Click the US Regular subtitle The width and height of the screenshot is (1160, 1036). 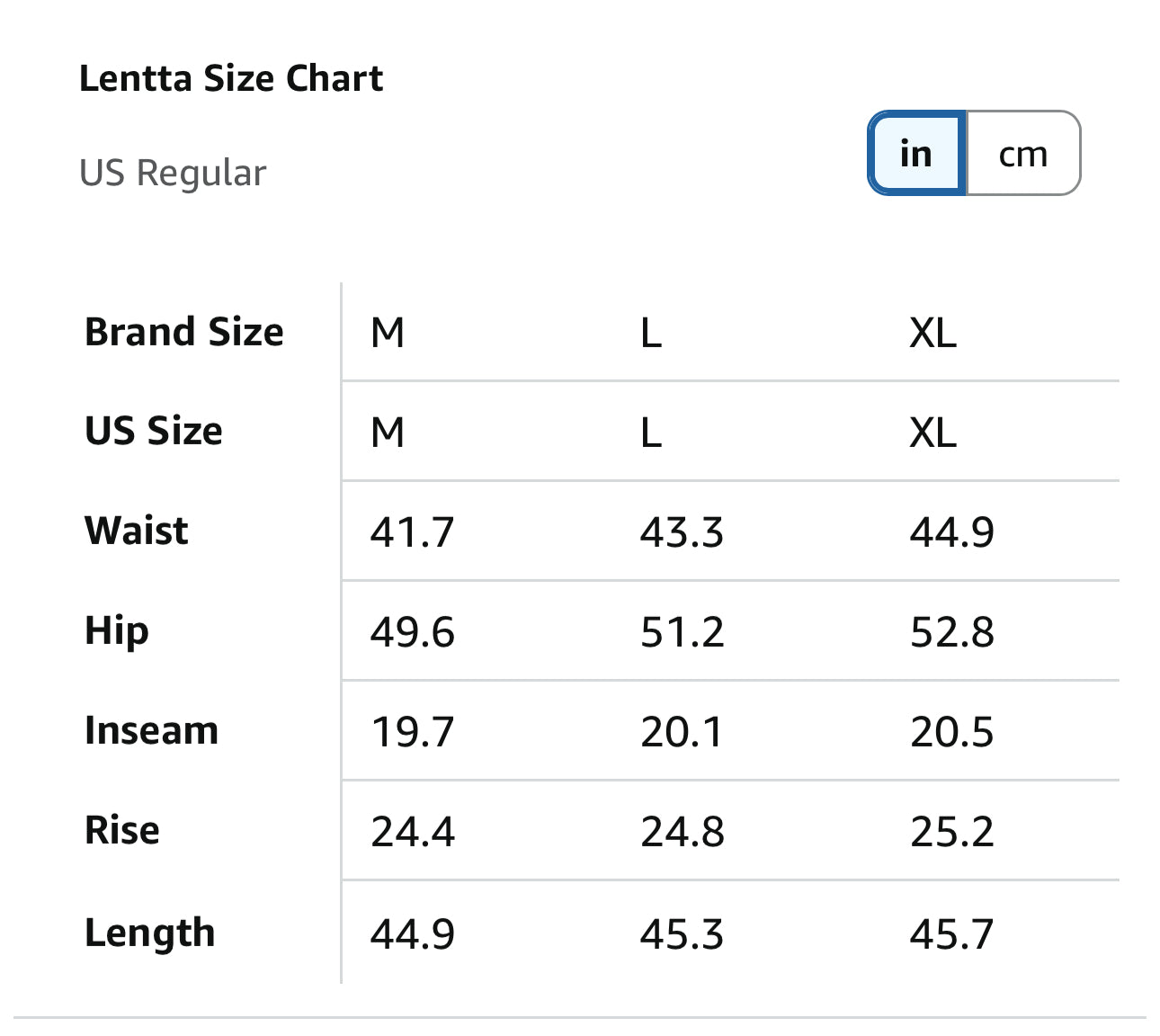point(173,173)
